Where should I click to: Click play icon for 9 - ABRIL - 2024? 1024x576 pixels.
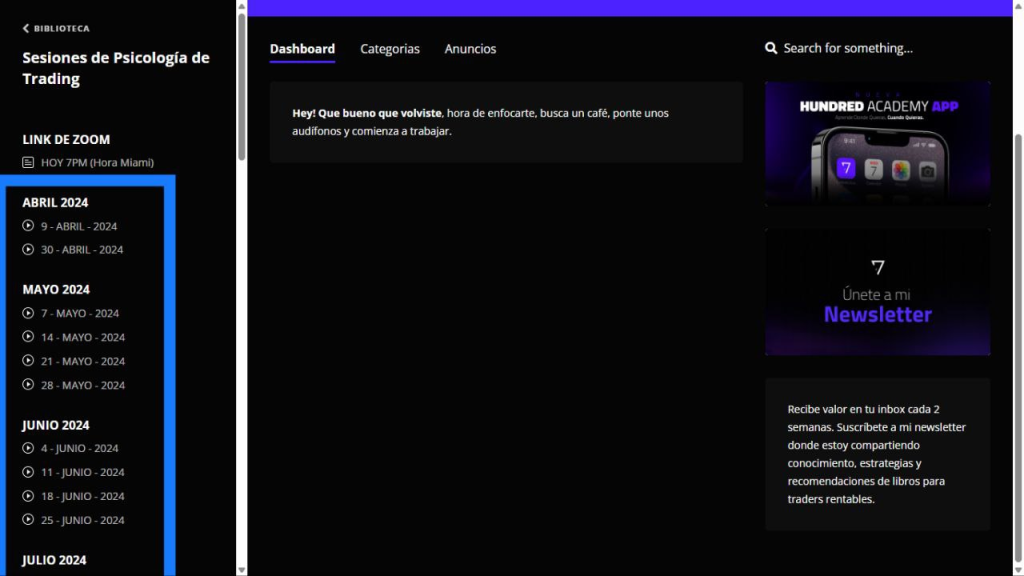pos(29,226)
